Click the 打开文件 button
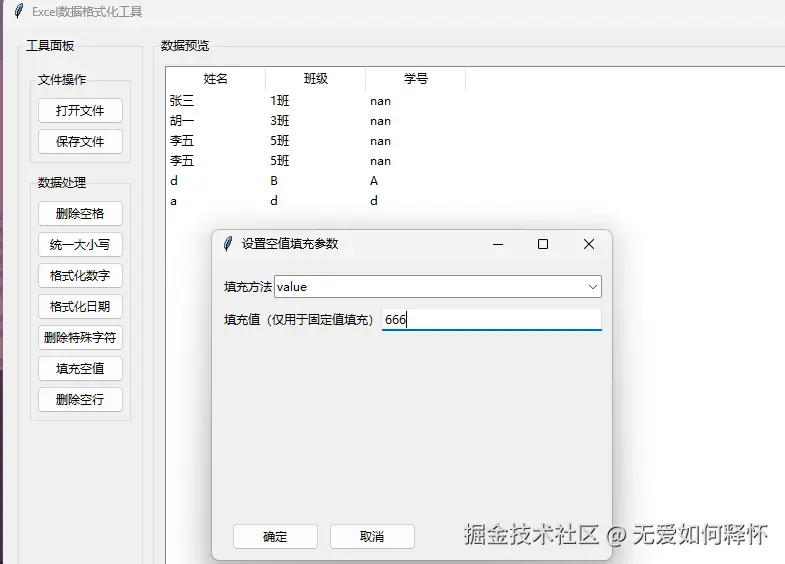The height and width of the screenshot is (564, 785). point(80,111)
